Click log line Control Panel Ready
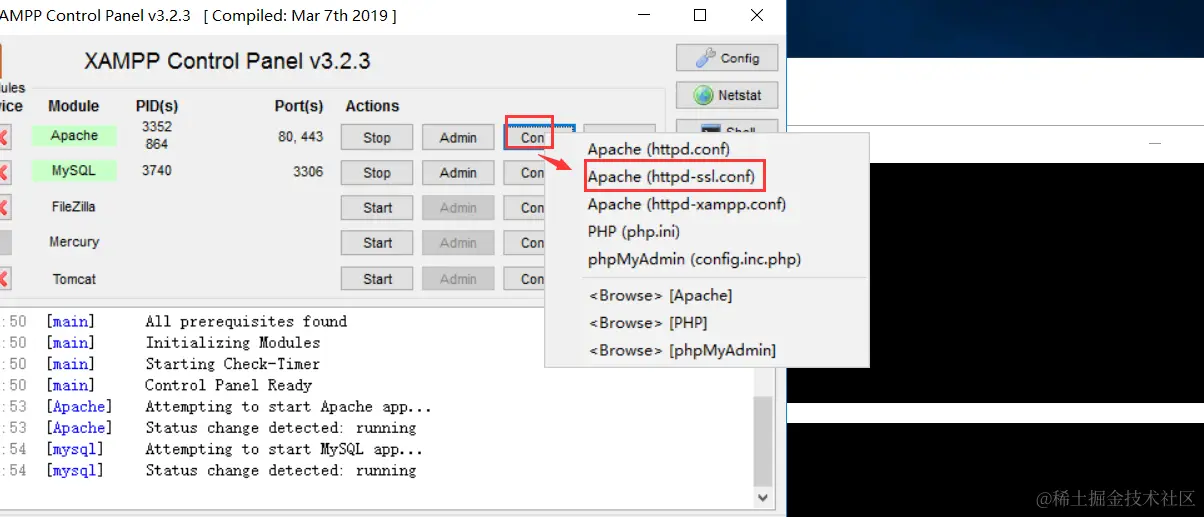The image size is (1204, 517). point(228,385)
